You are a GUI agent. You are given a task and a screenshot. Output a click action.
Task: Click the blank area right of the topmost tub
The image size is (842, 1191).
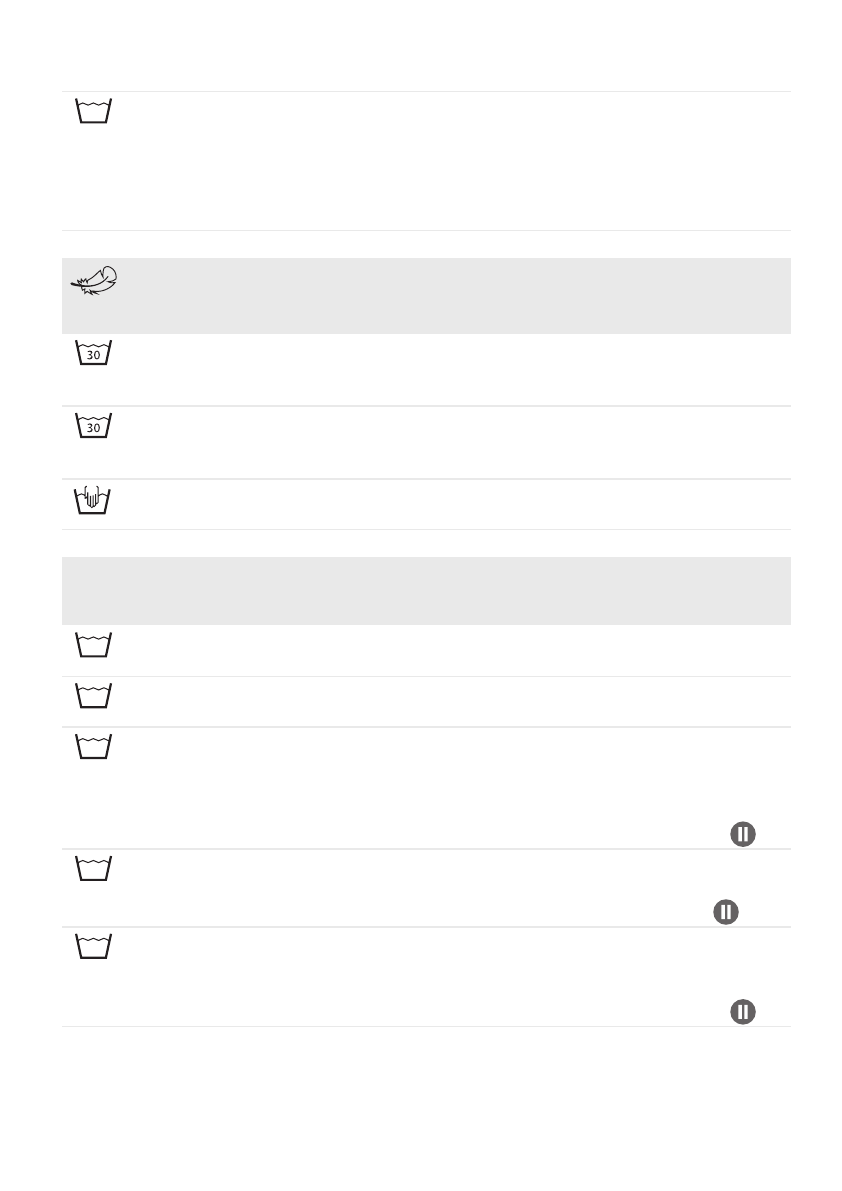[x=450, y=160]
